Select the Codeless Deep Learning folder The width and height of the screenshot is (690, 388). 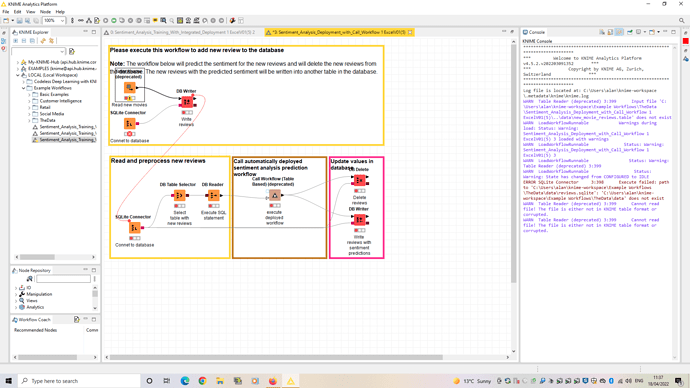coord(65,82)
